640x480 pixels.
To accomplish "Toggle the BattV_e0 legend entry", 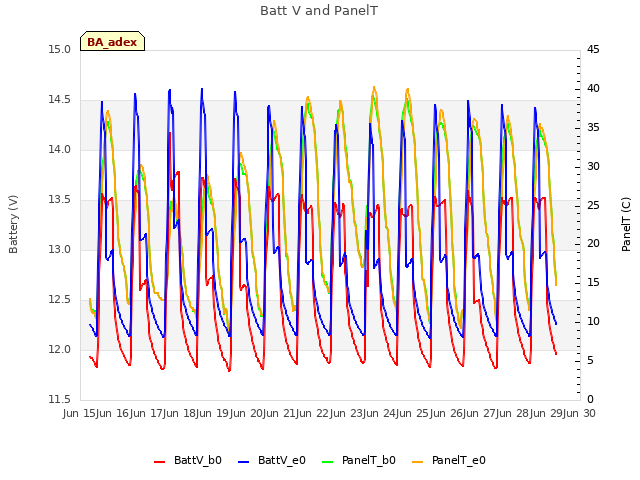I will (271, 460).
